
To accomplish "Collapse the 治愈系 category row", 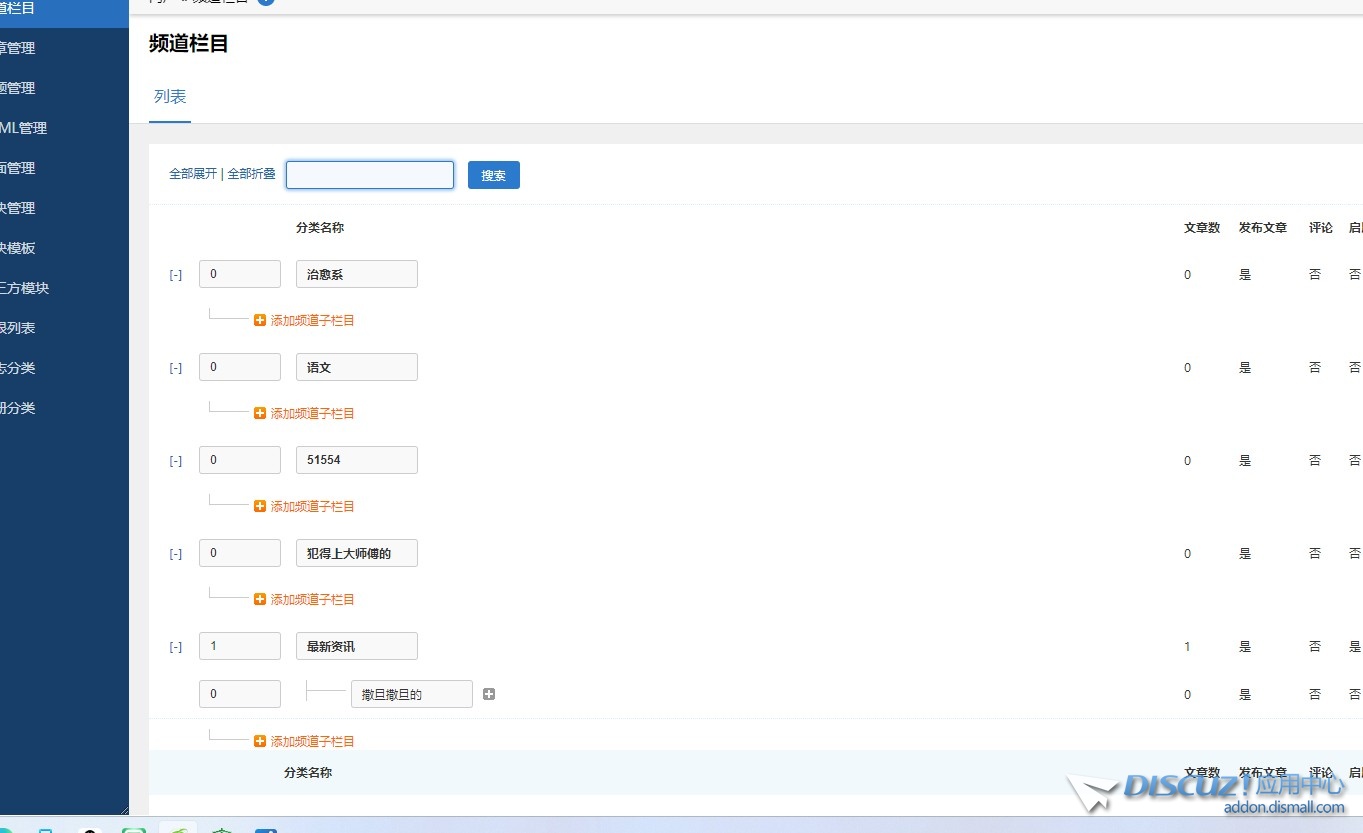I will coord(176,275).
